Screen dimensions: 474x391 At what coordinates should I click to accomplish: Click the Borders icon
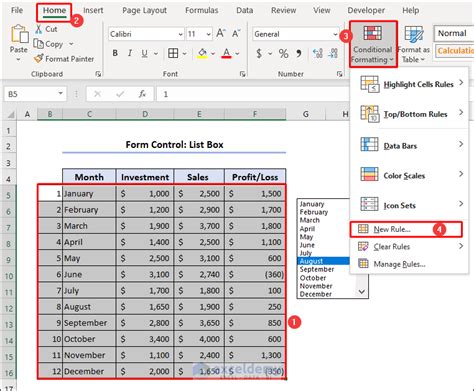tap(173, 53)
